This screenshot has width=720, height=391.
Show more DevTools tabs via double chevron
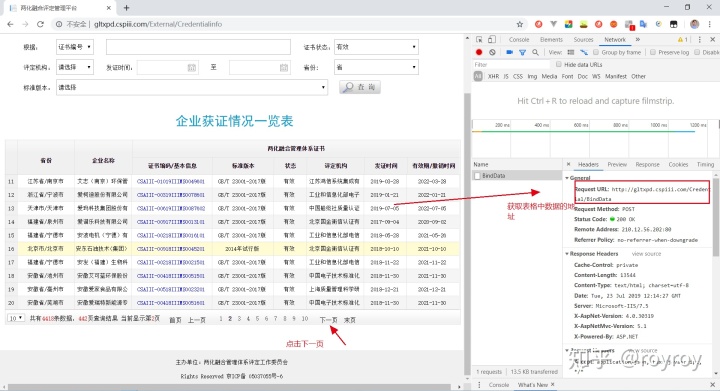pyautogui.click(x=638, y=39)
